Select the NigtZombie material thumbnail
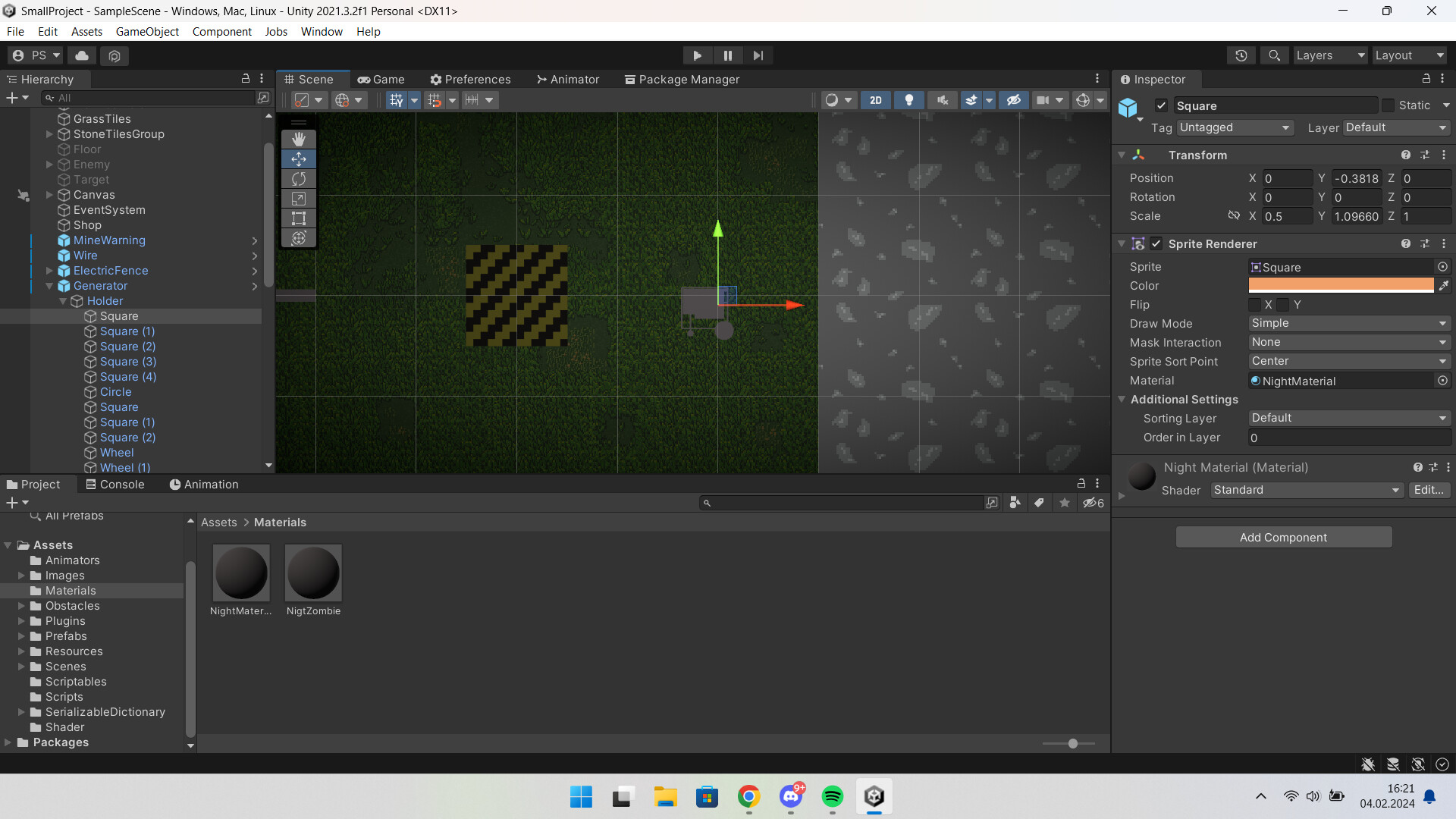This screenshot has height=819, width=1456. [313, 573]
